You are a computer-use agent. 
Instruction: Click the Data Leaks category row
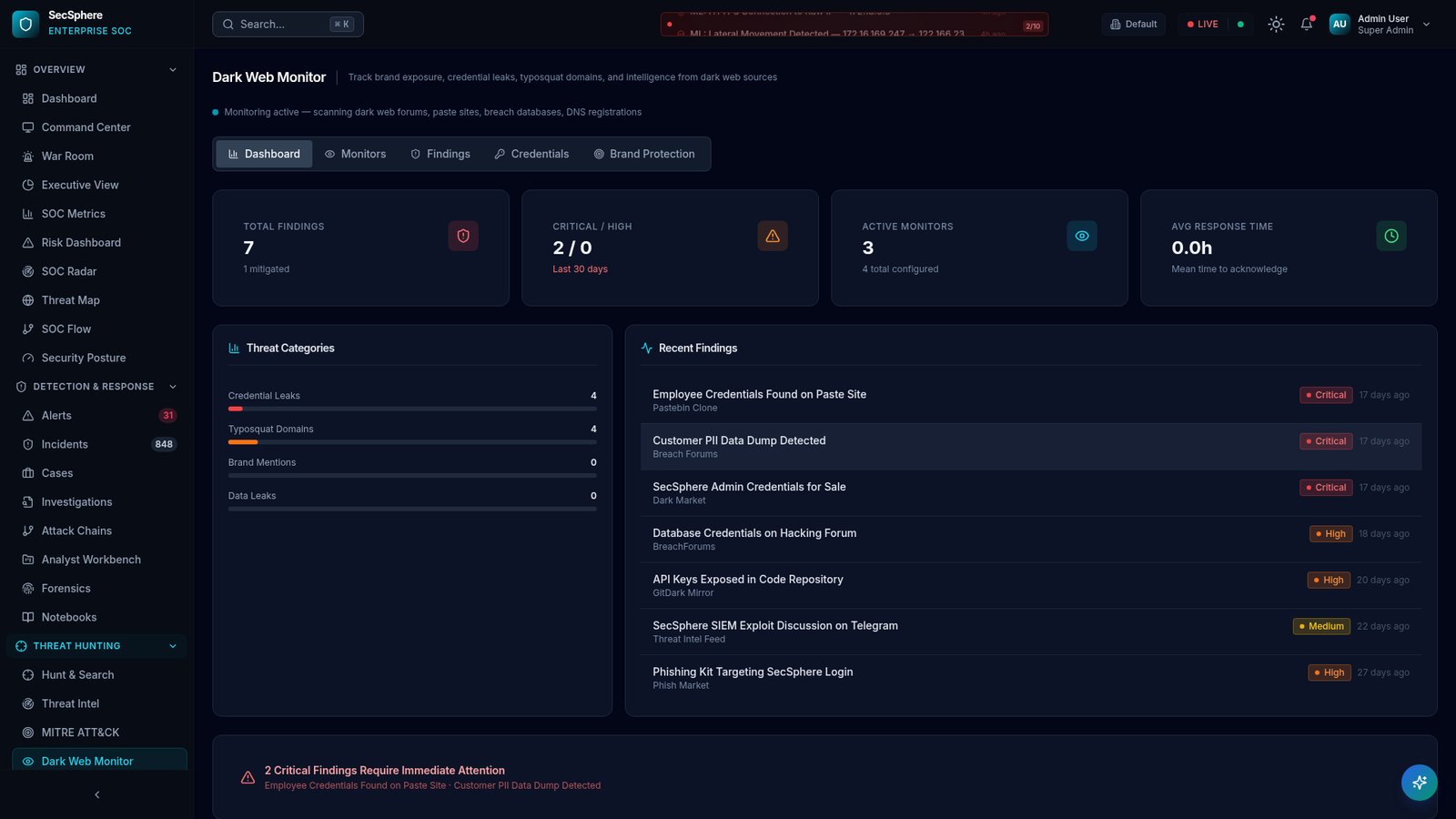[412, 501]
